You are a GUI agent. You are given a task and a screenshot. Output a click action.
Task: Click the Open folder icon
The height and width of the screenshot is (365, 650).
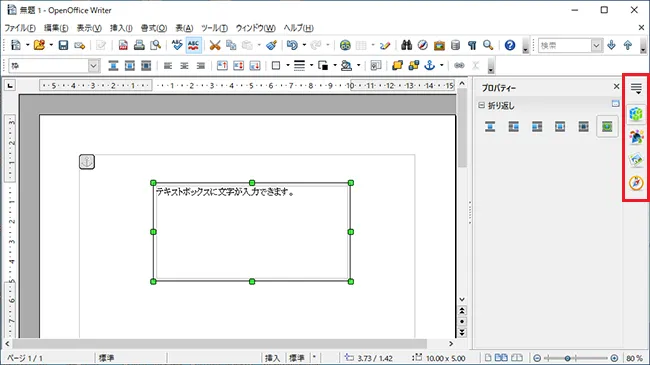[39, 45]
